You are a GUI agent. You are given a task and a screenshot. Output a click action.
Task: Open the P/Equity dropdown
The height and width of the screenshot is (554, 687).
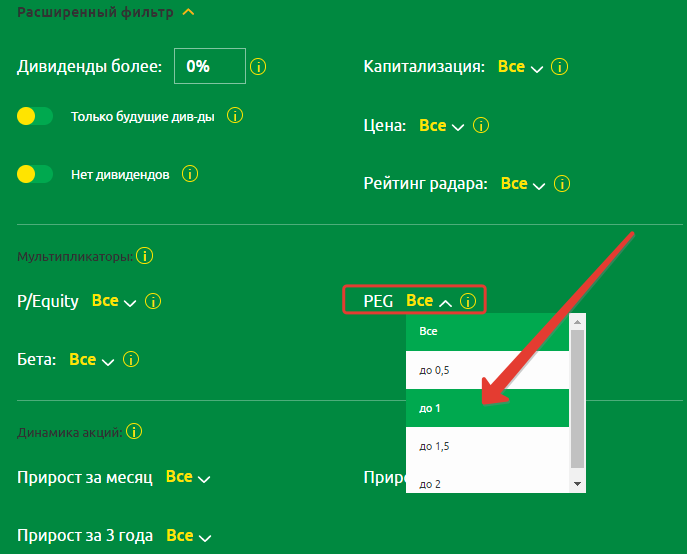point(113,301)
